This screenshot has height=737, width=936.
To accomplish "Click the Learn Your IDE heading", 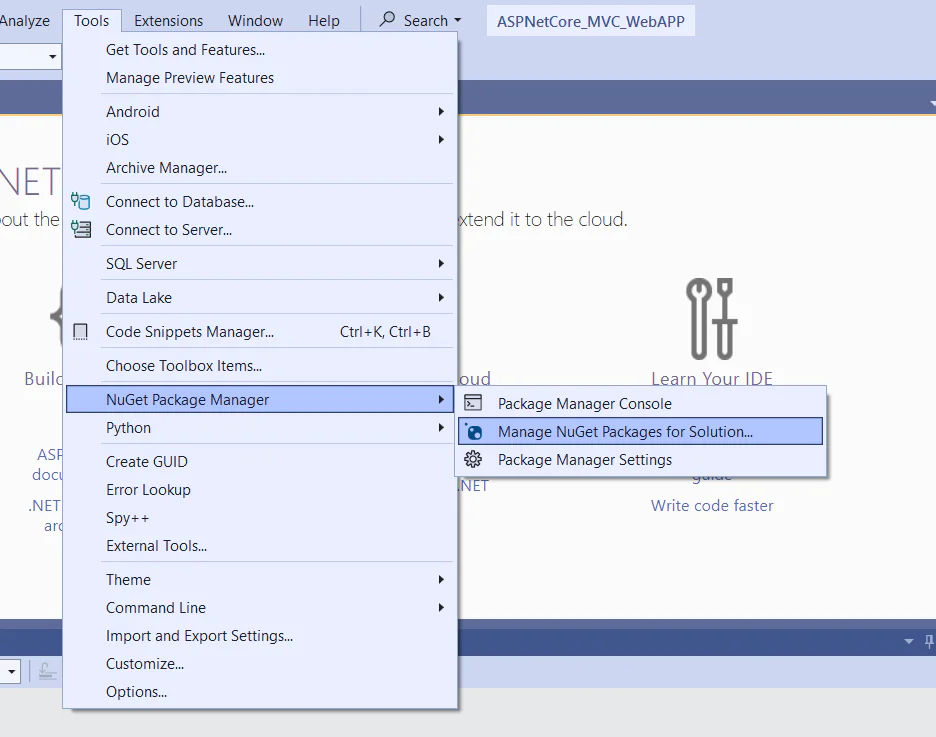I will pyautogui.click(x=712, y=378).
